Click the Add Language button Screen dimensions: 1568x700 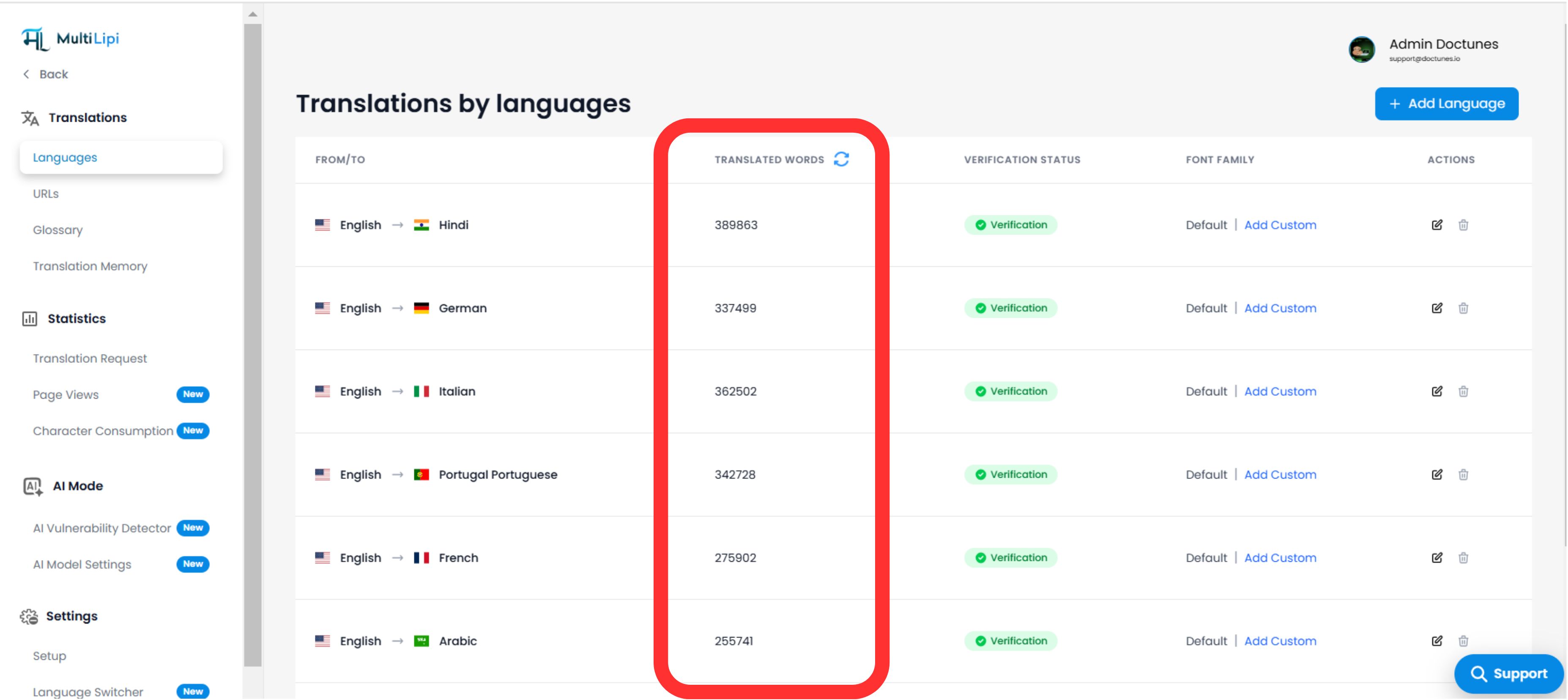1447,104
